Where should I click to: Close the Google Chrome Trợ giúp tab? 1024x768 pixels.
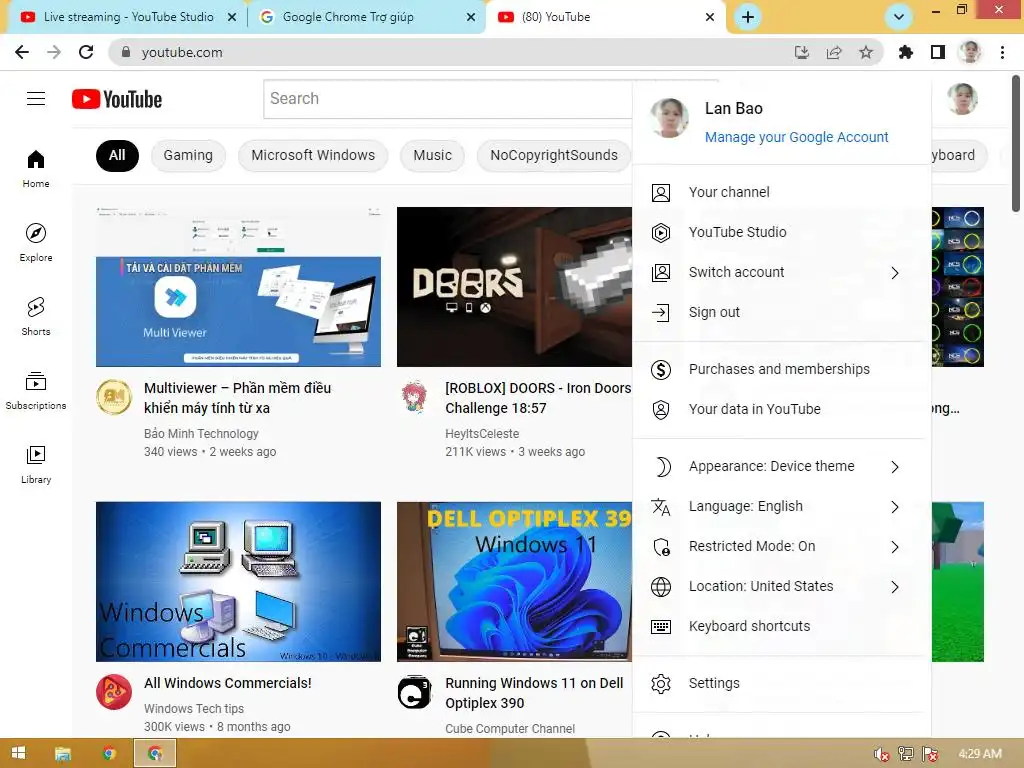(x=471, y=18)
